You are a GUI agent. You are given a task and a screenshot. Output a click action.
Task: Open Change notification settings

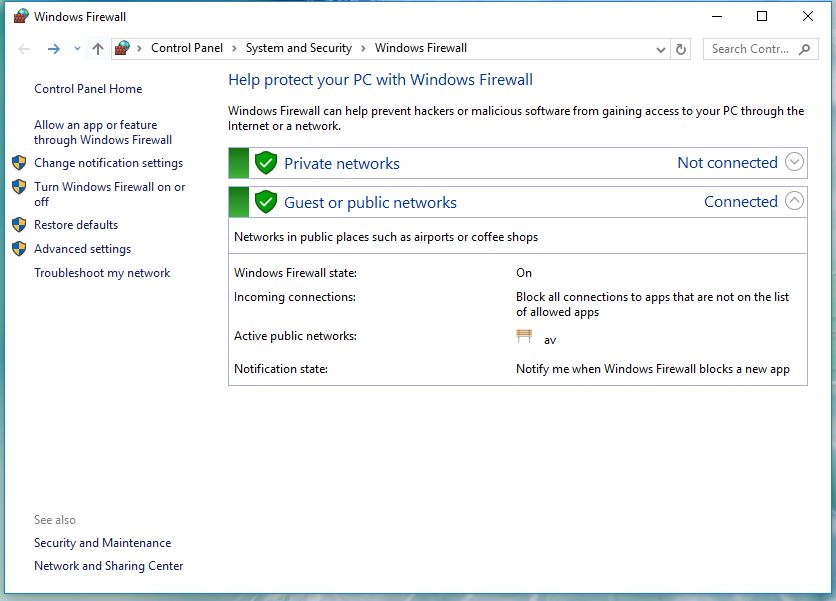tap(108, 163)
